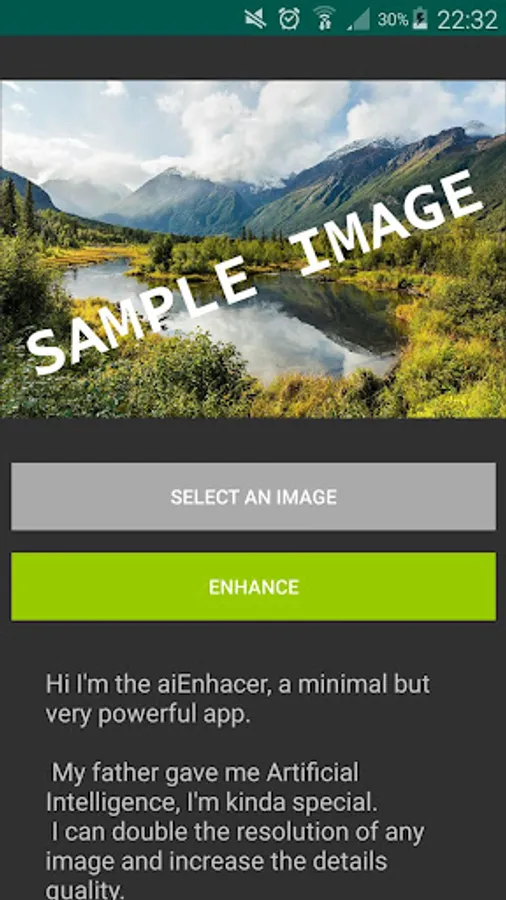Click the SELECT AN IMAGE button
The width and height of the screenshot is (506, 900).
(x=253, y=496)
